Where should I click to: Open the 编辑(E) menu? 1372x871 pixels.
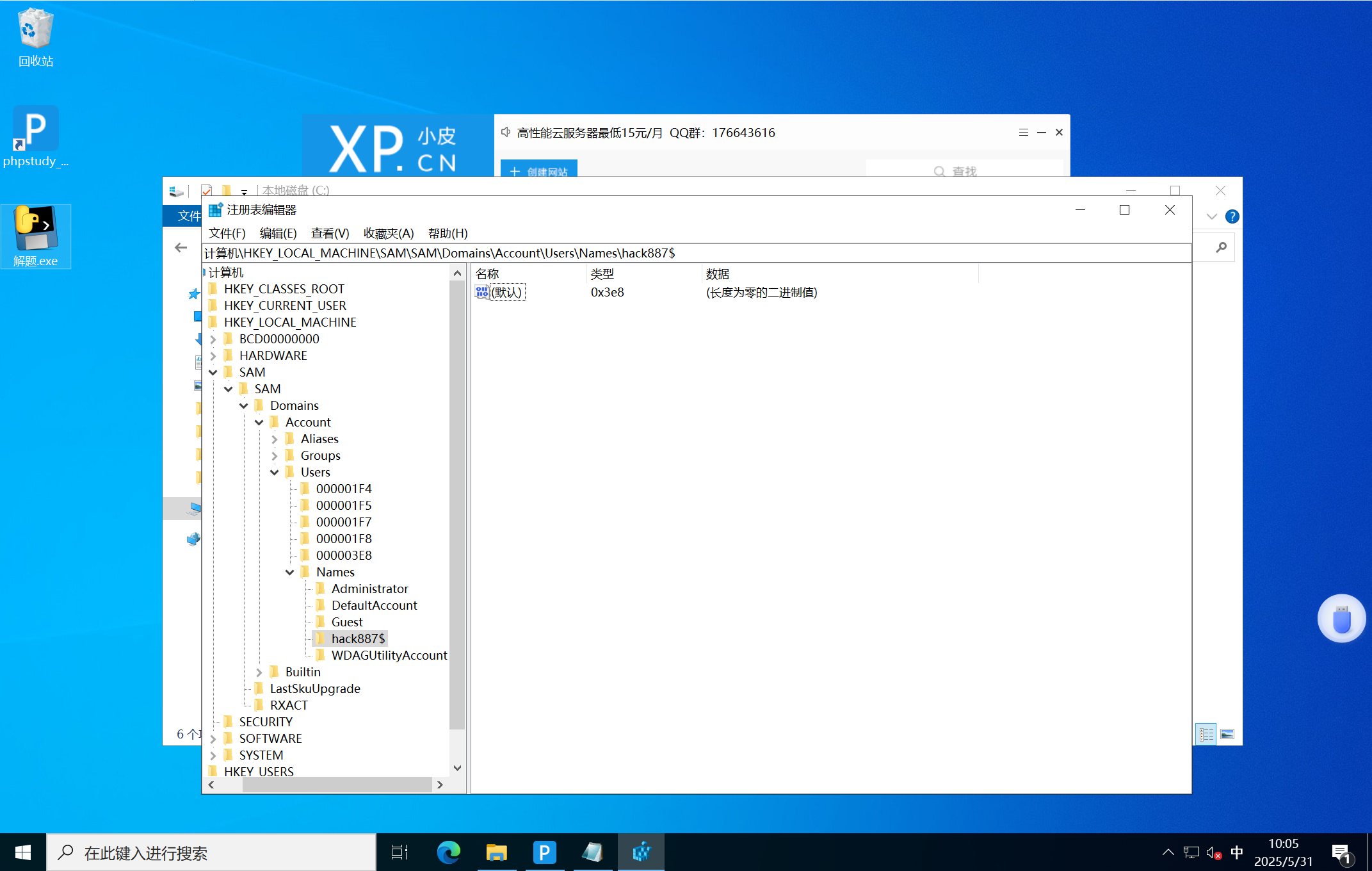278,233
